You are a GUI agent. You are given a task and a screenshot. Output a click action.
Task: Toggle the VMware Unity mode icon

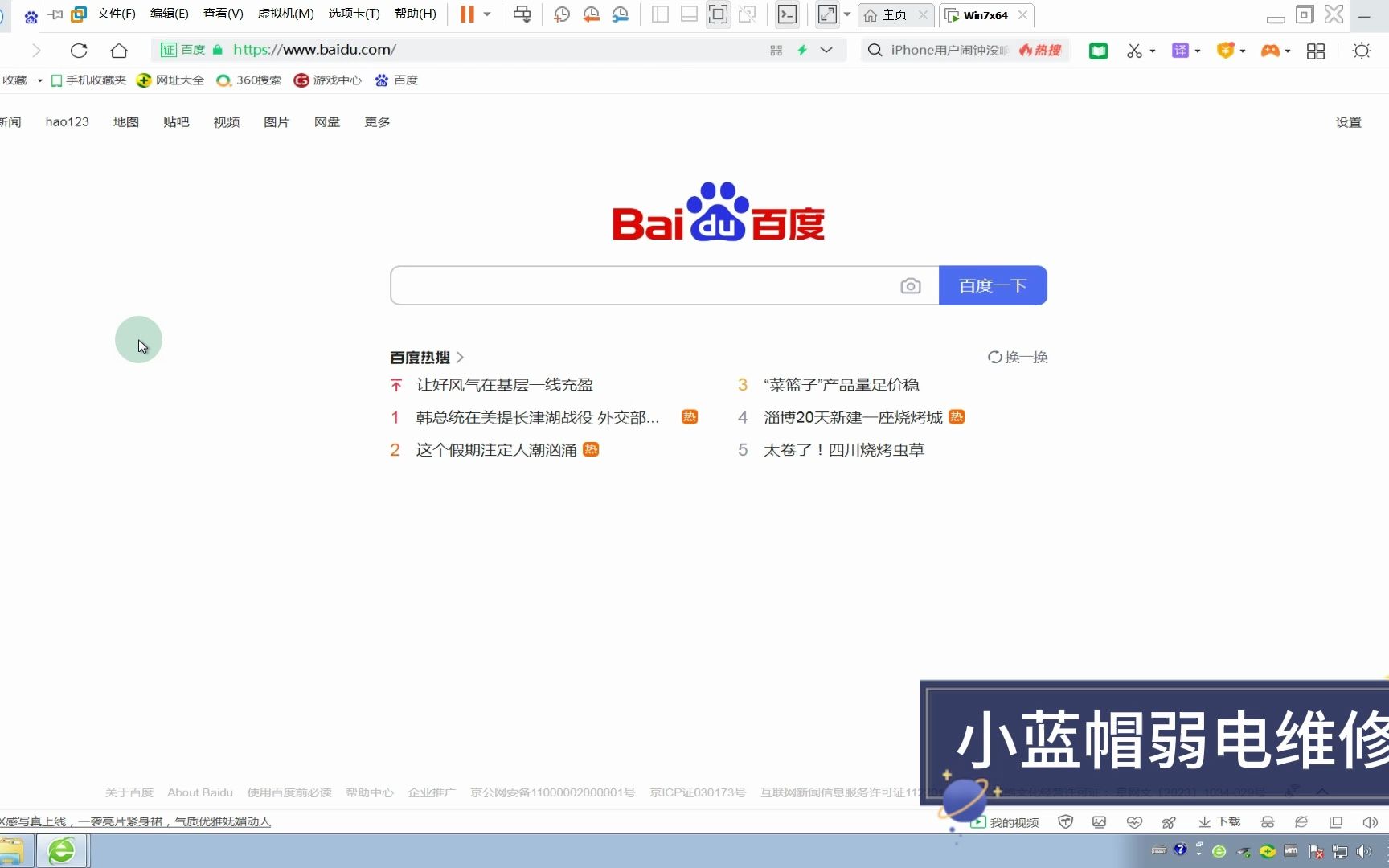point(748,14)
